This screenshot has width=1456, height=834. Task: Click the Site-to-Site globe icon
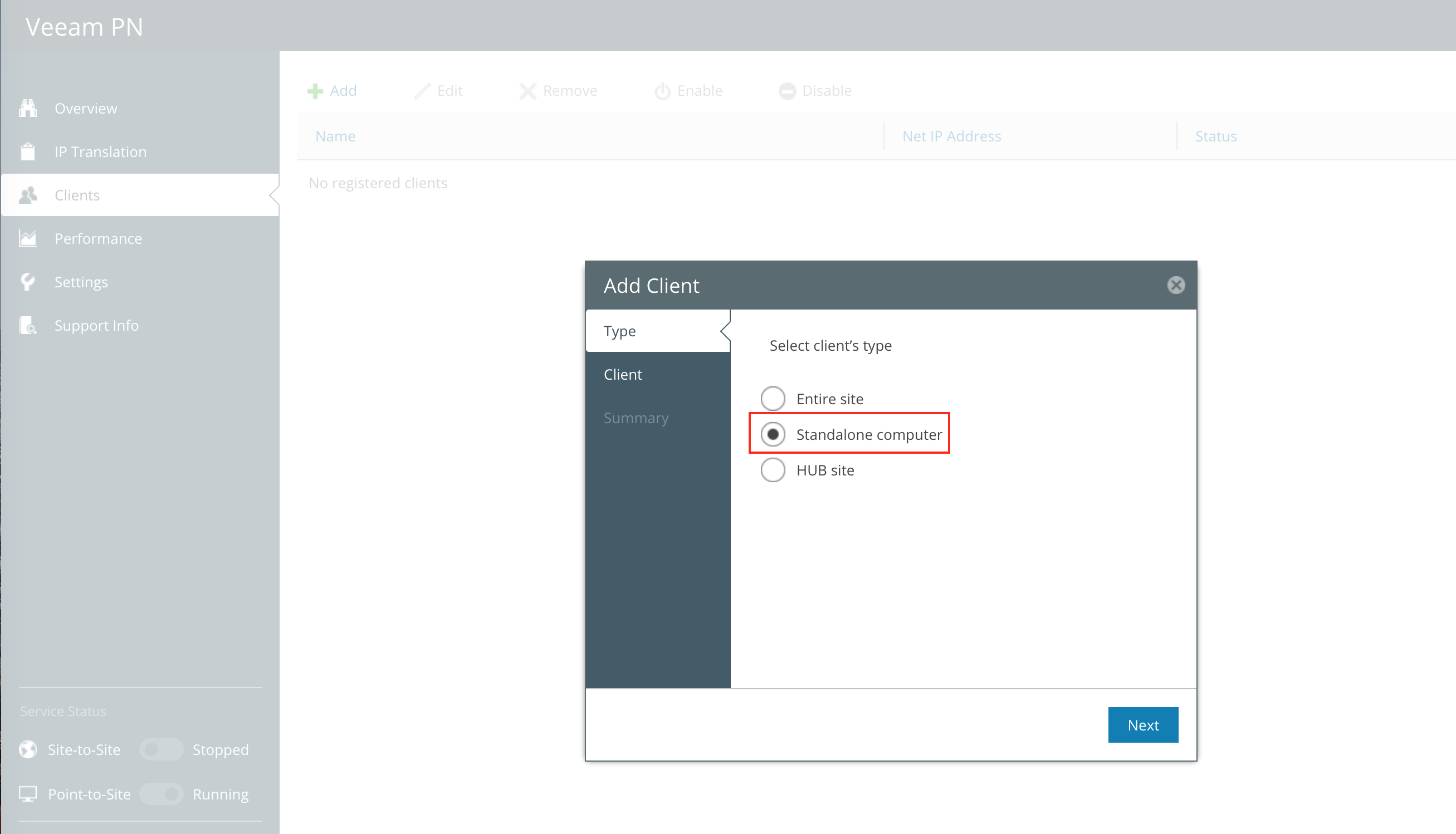click(x=27, y=750)
